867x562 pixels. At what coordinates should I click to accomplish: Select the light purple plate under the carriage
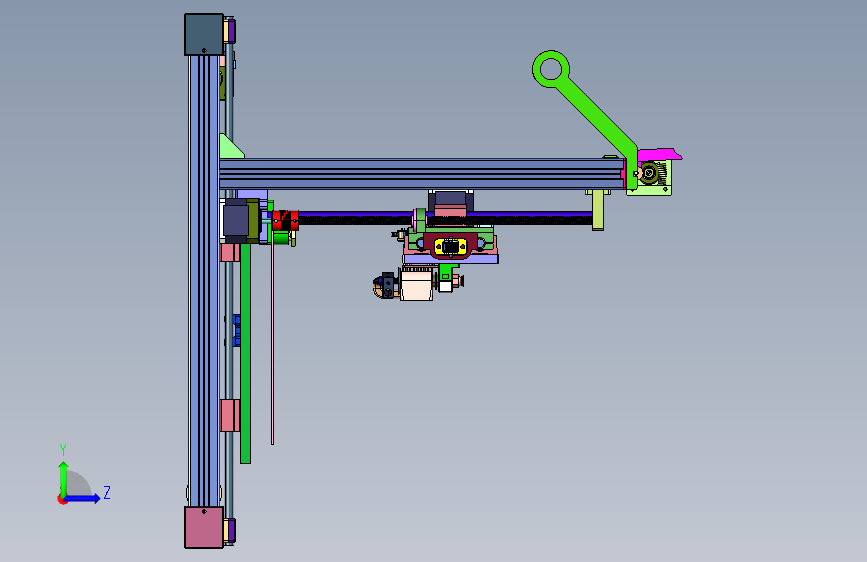pyautogui.click(x=451, y=259)
